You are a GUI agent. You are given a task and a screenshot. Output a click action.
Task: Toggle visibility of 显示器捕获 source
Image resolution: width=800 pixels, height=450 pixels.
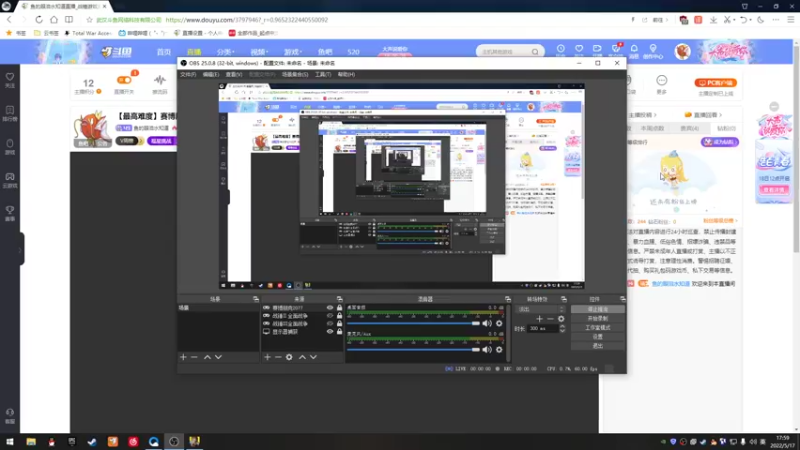click(330, 332)
